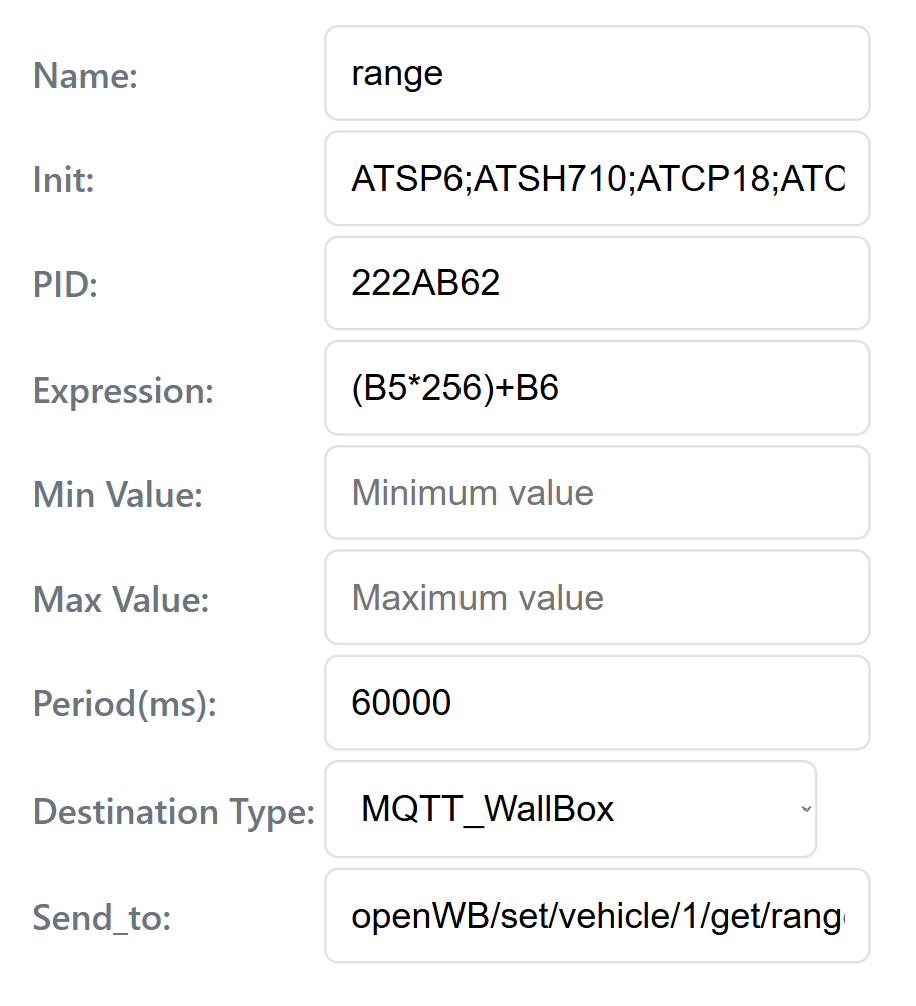Click the chevron arrow of Destination Type

[805, 809]
